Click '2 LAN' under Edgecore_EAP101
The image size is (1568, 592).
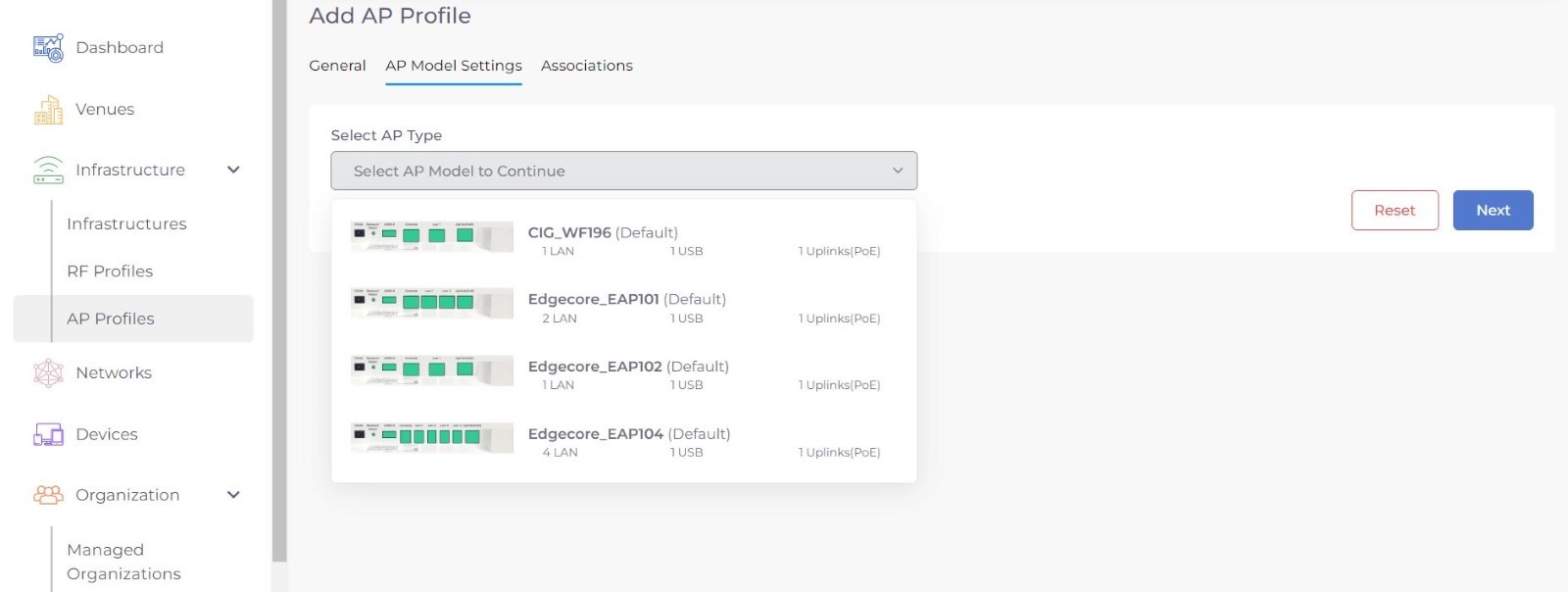(560, 319)
